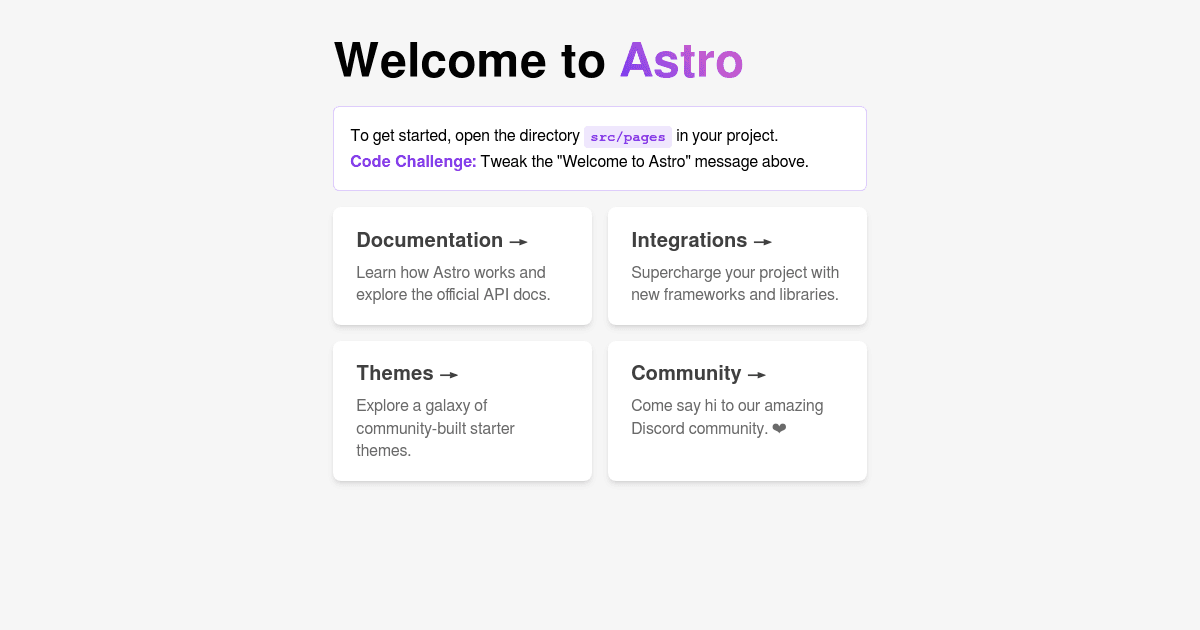This screenshot has width=1200, height=630.
Task: Click the purple 'Code Challenge:' label
Action: pyautogui.click(x=413, y=162)
